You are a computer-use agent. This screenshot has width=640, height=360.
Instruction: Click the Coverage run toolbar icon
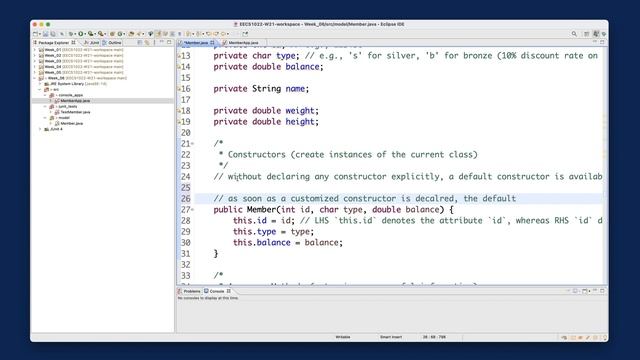[91, 34]
